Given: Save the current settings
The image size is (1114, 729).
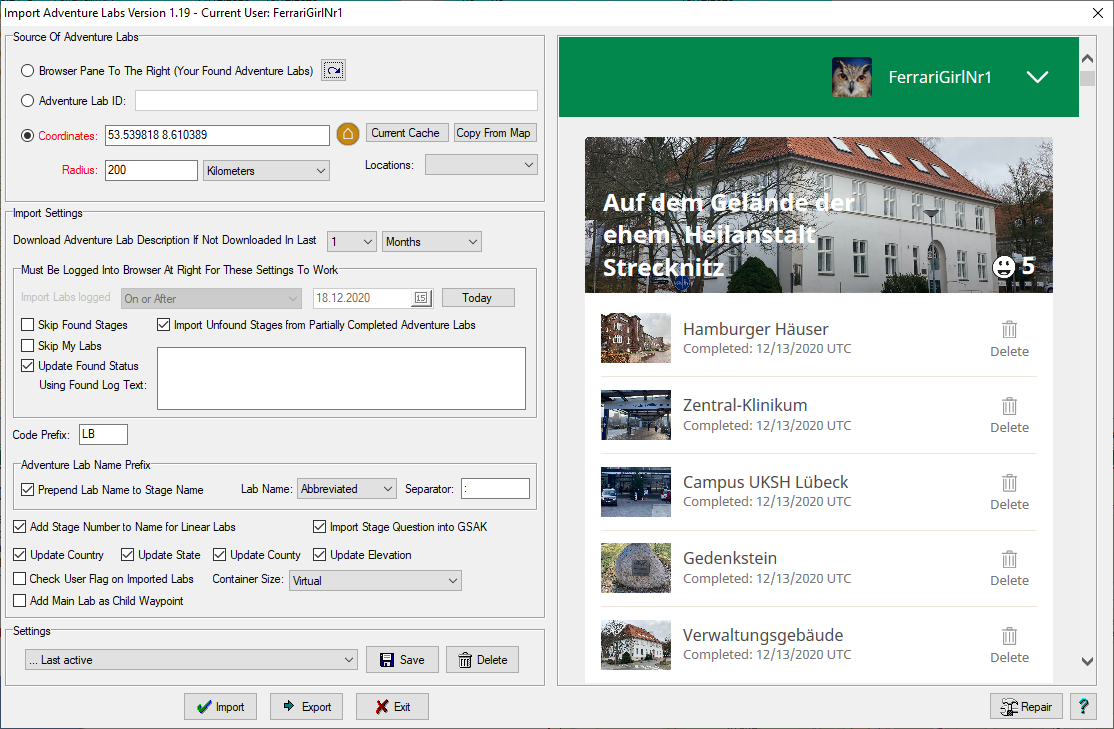Looking at the screenshot, I should pos(402,659).
